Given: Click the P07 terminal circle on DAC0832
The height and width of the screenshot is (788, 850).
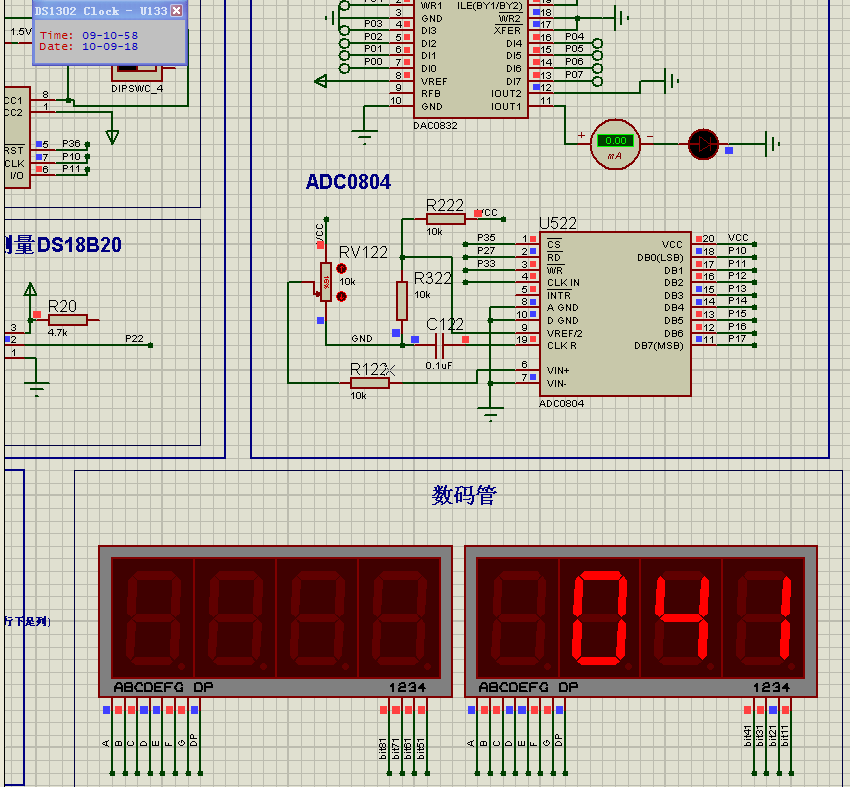Looking at the screenshot, I should click(597, 82).
